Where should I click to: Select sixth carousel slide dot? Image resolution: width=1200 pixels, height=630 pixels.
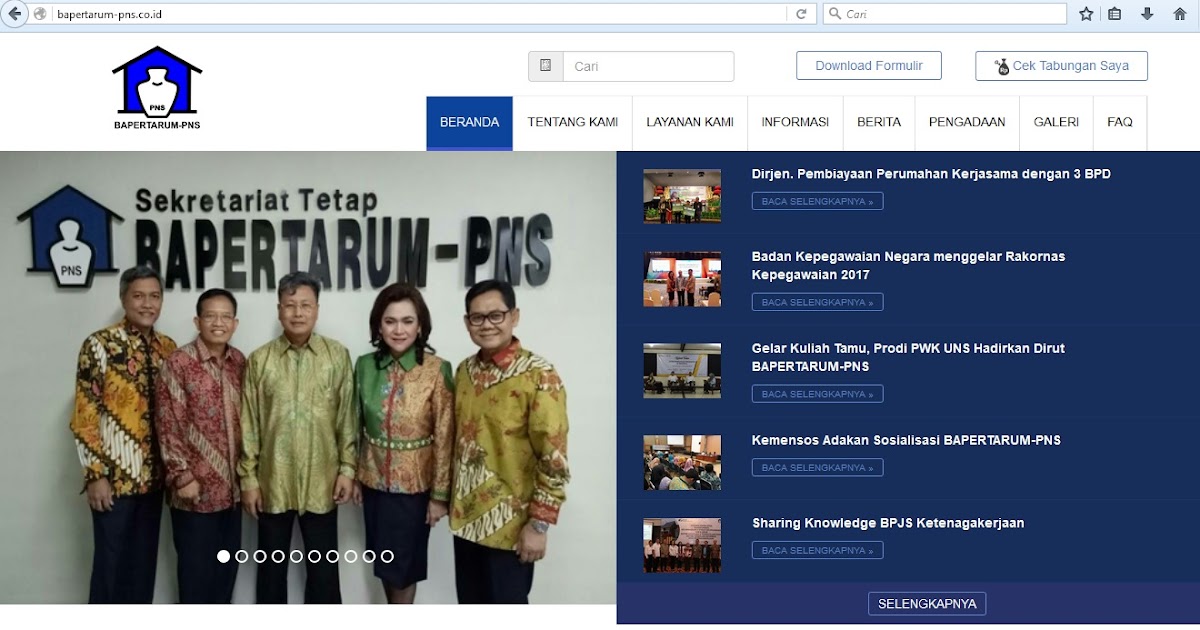[314, 556]
